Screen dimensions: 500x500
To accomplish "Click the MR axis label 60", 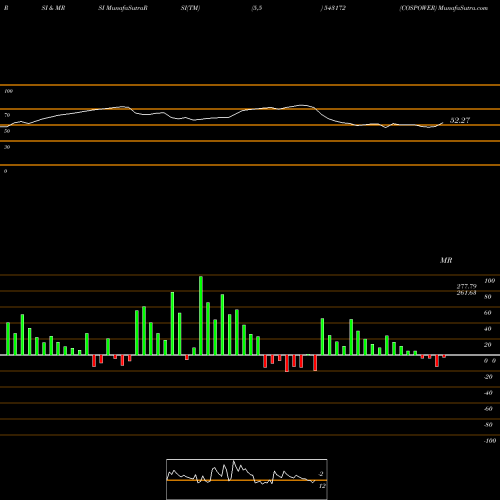I will [x=488, y=313].
